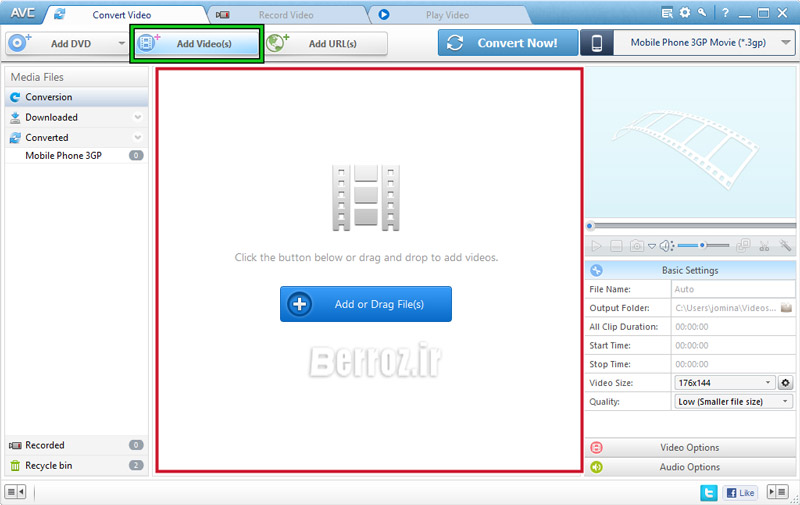Switch to the Record Video tab
The height and width of the screenshot is (505, 800).
(286, 15)
